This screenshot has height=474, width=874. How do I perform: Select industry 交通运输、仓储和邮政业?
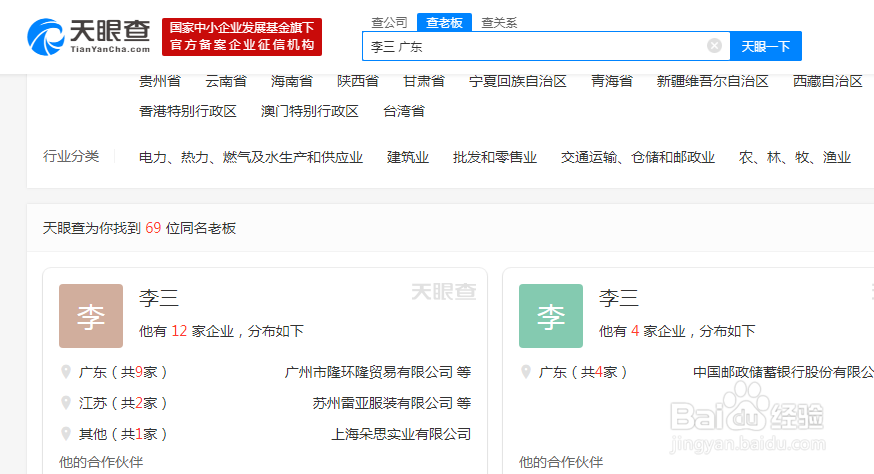point(638,157)
